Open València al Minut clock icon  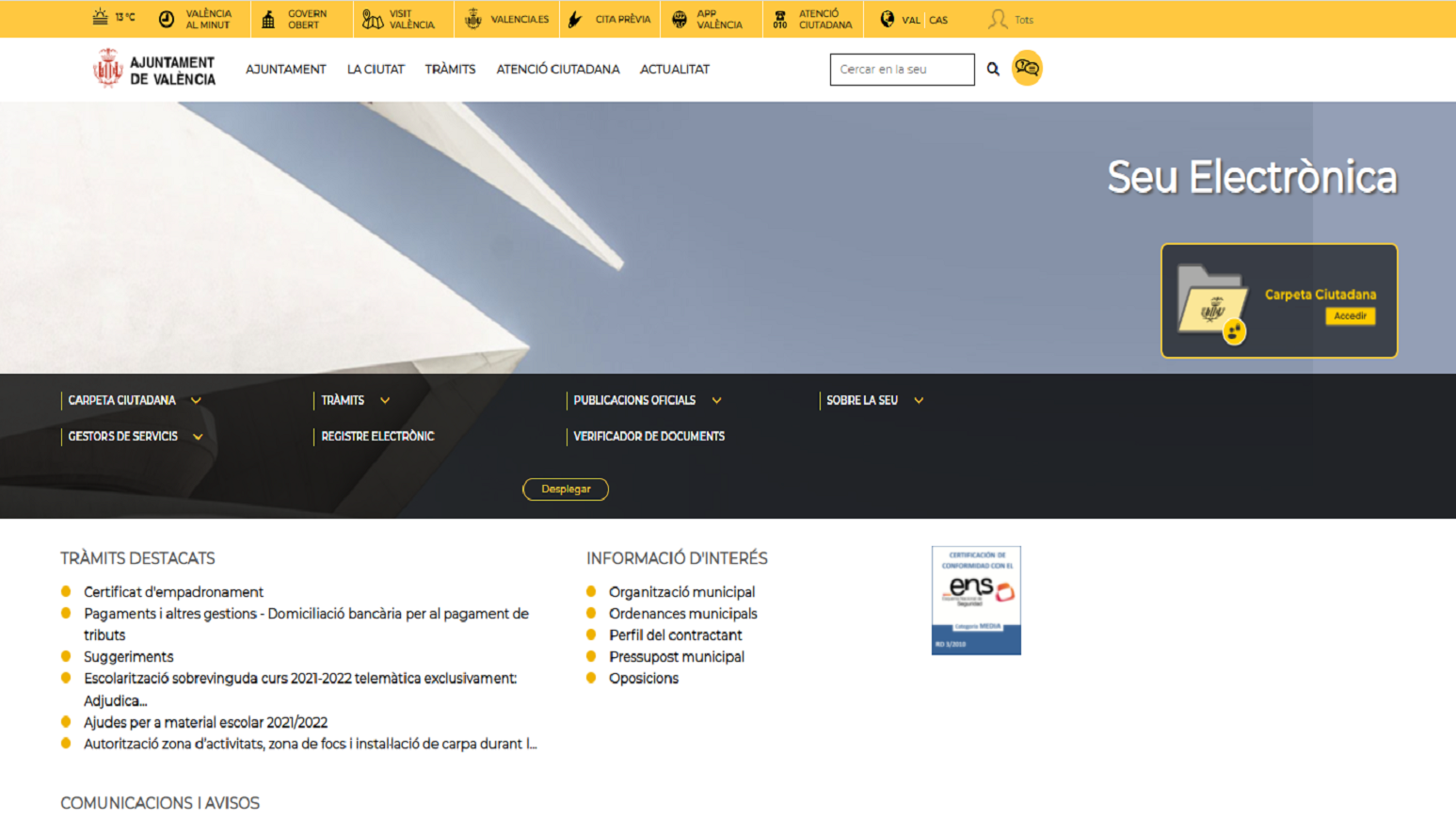(167, 19)
